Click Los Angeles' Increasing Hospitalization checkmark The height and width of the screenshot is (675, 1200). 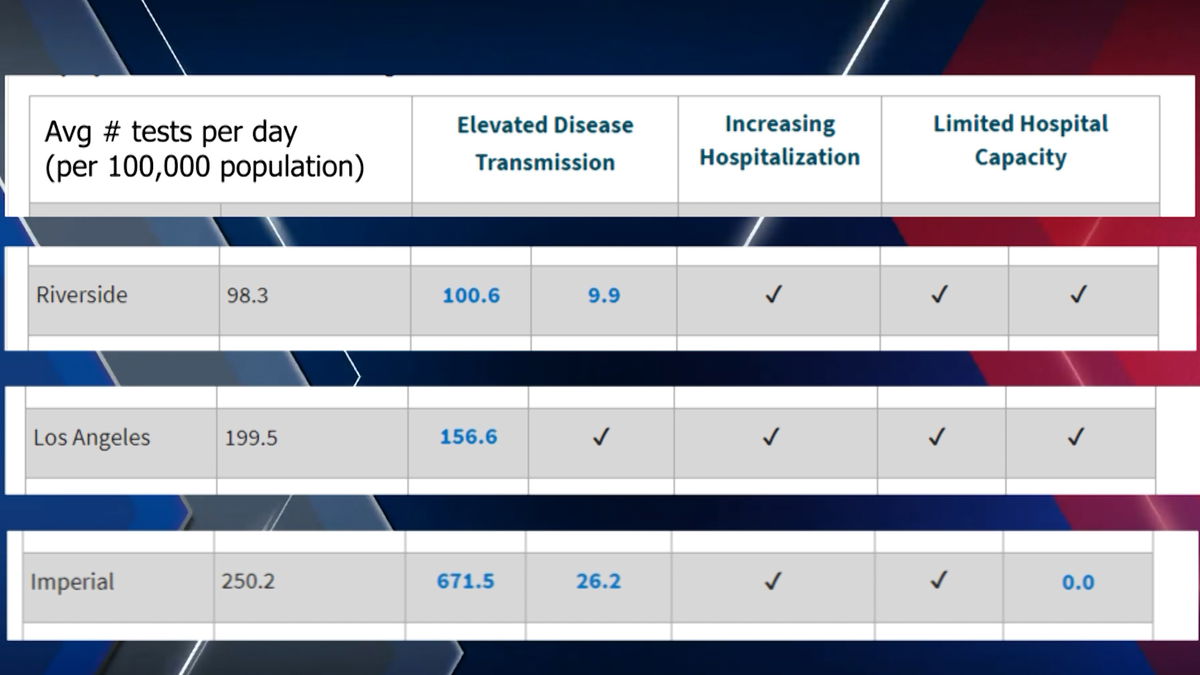point(771,437)
